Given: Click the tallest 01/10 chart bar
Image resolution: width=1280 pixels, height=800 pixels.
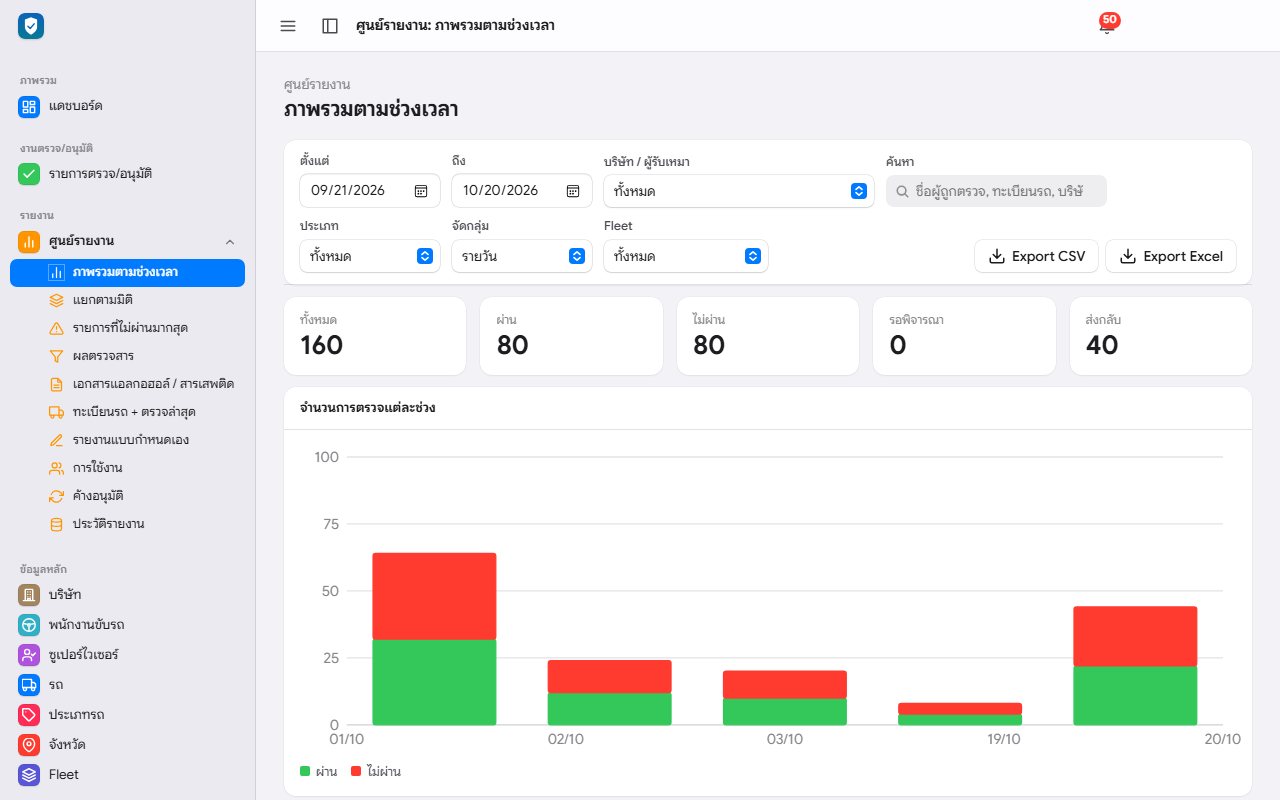Looking at the screenshot, I should pos(434,639).
